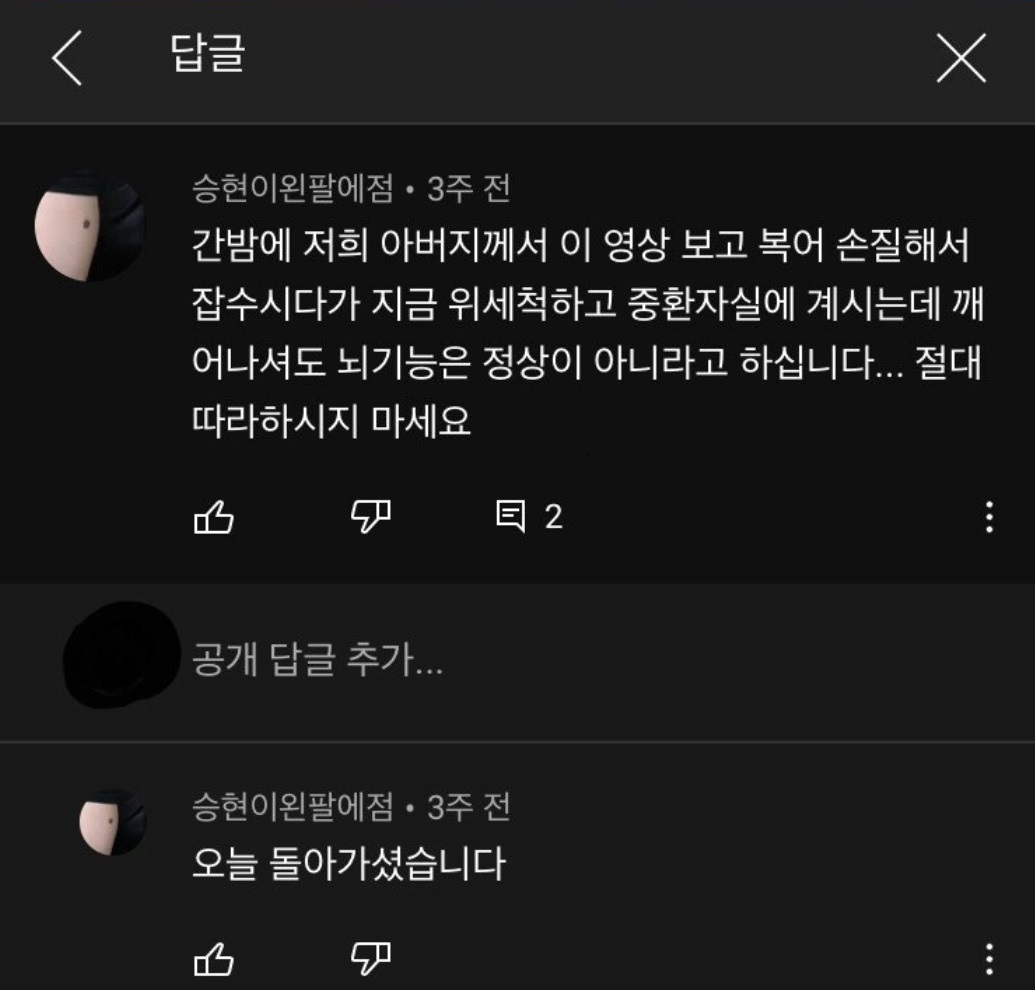Viewport: 1035px width, 990px height.
Task: Dislike the reply 오늘 돌아가셨습니다
Action: [370, 958]
